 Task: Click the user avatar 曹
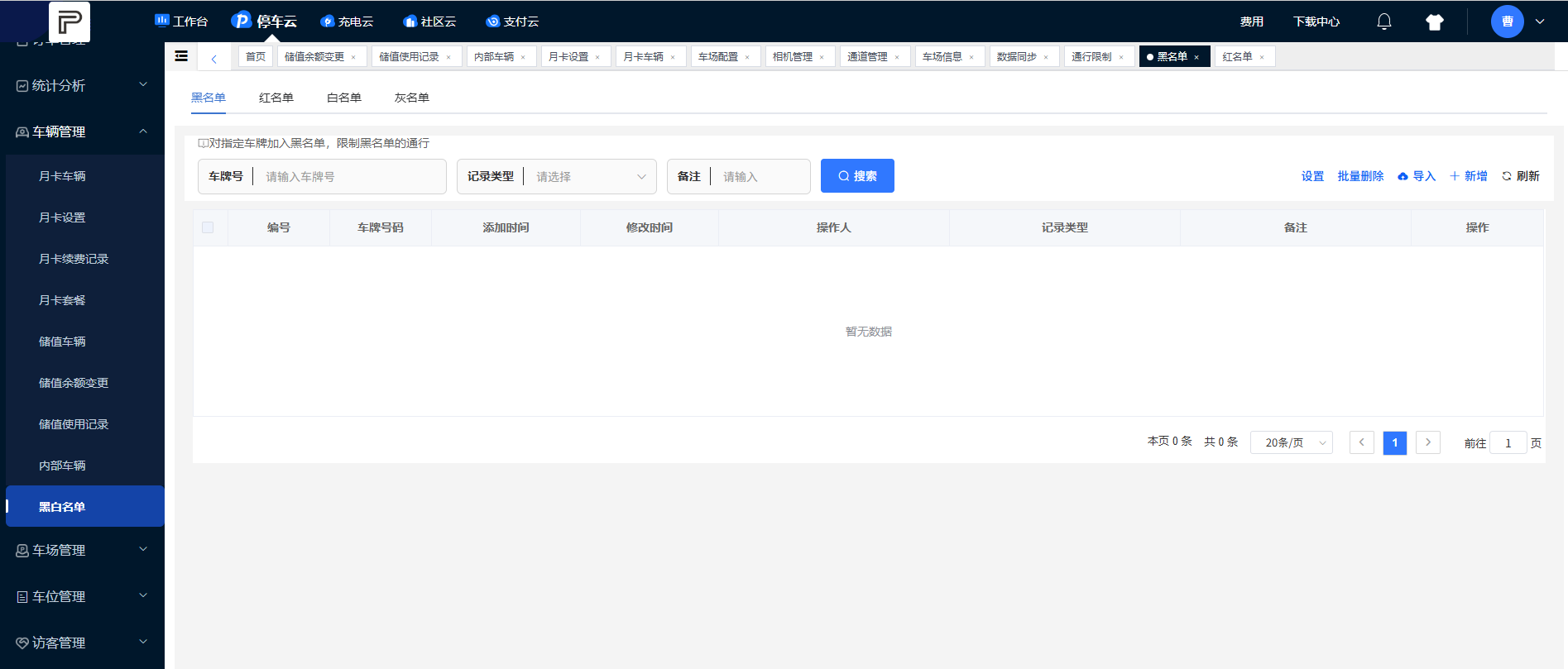click(x=1508, y=22)
